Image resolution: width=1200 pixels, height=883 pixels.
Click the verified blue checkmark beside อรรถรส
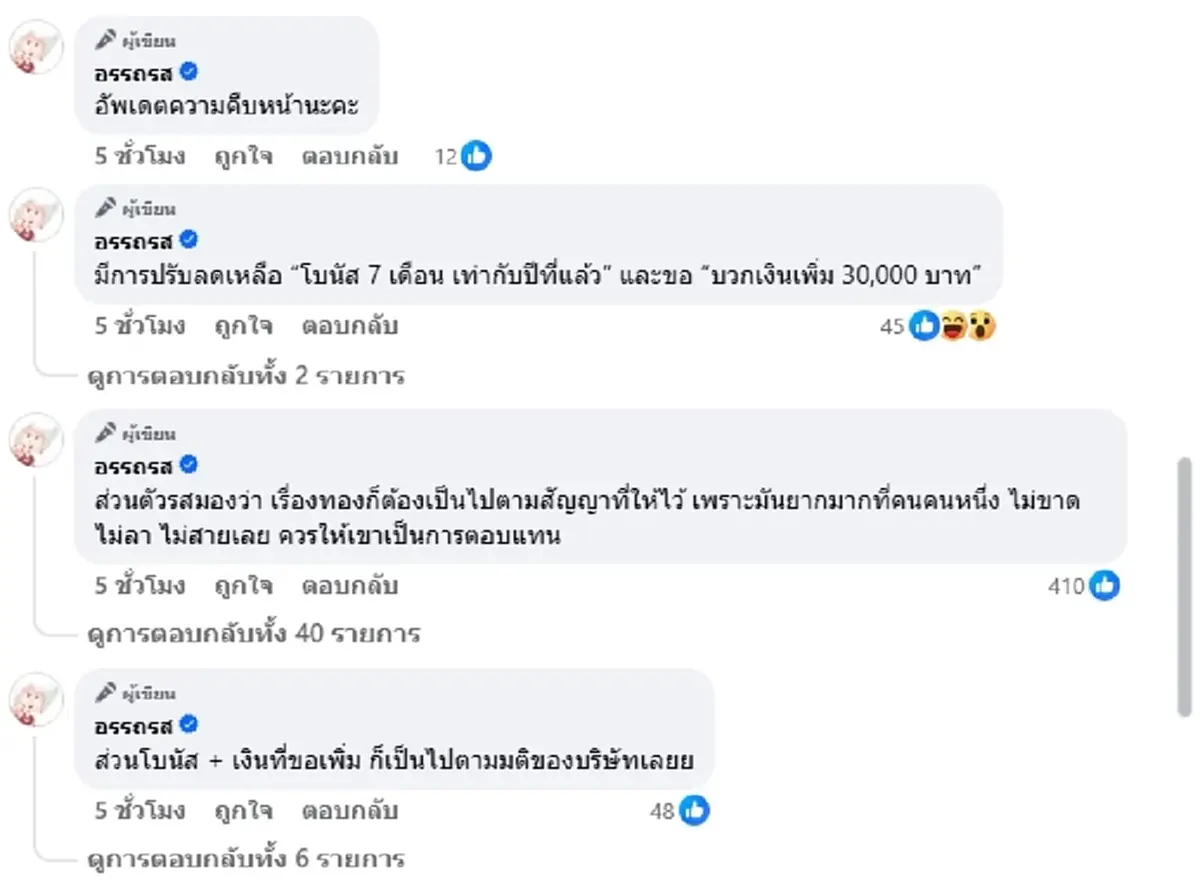pyautogui.click(x=190, y=72)
